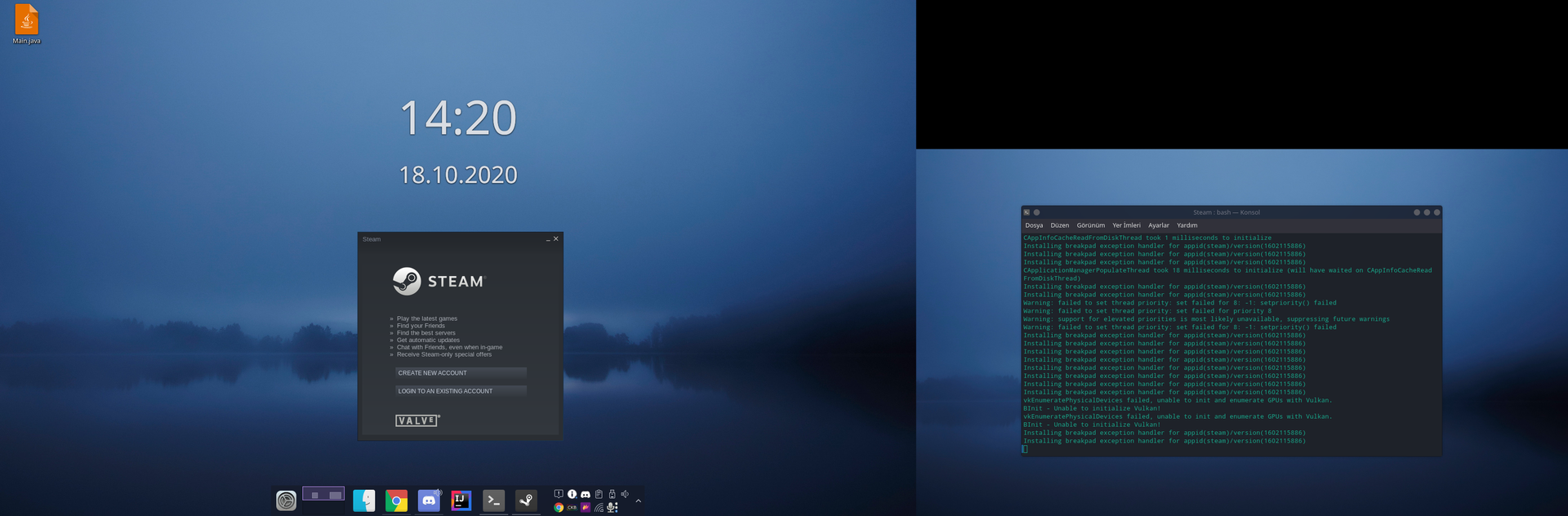
Task: Open Discord from the dock
Action: coord(429,500)
